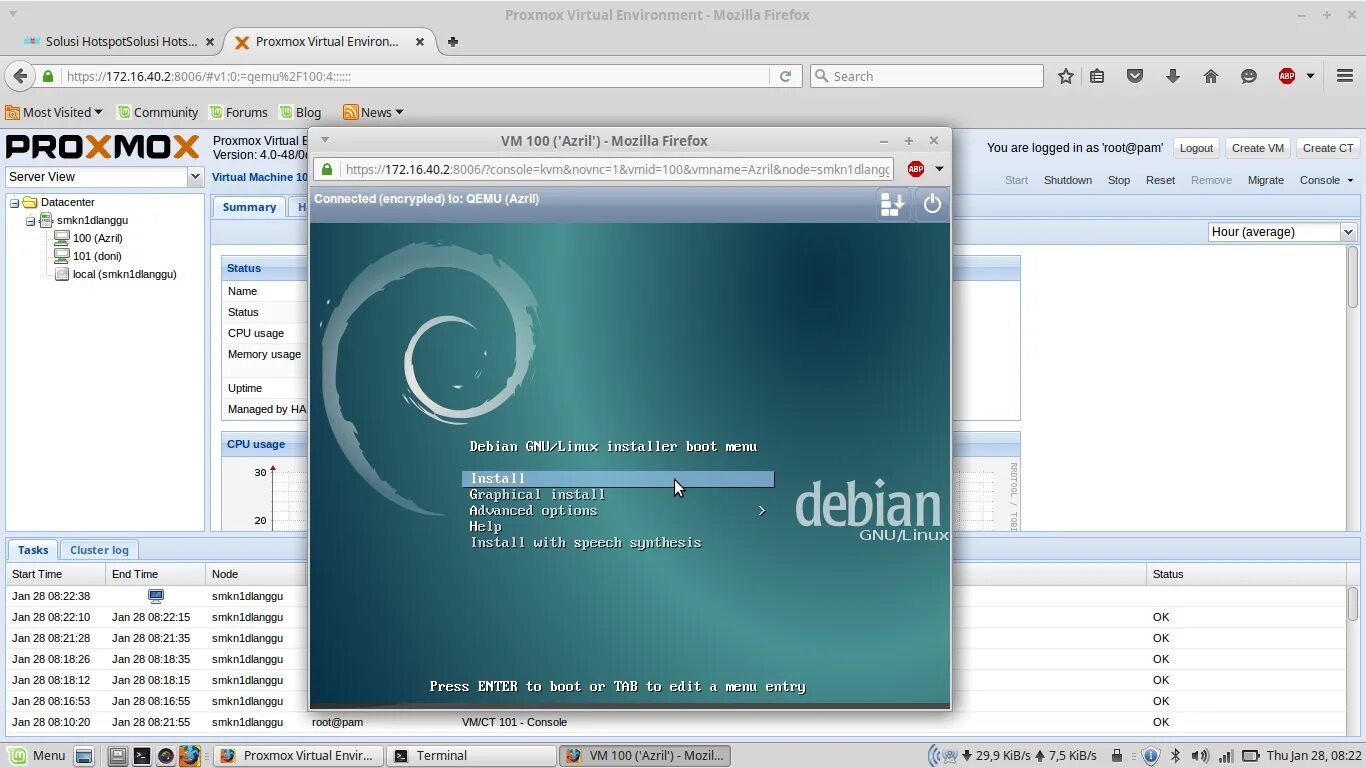The width and height of the screenshot is (1366, 768).
Task: Collapse the Datacenter tree node
Action: (x=15, y=202)
